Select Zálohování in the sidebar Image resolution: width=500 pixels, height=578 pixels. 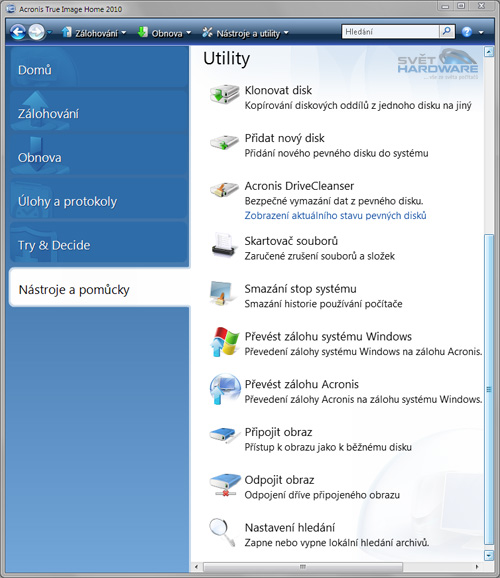click(98, 111)
